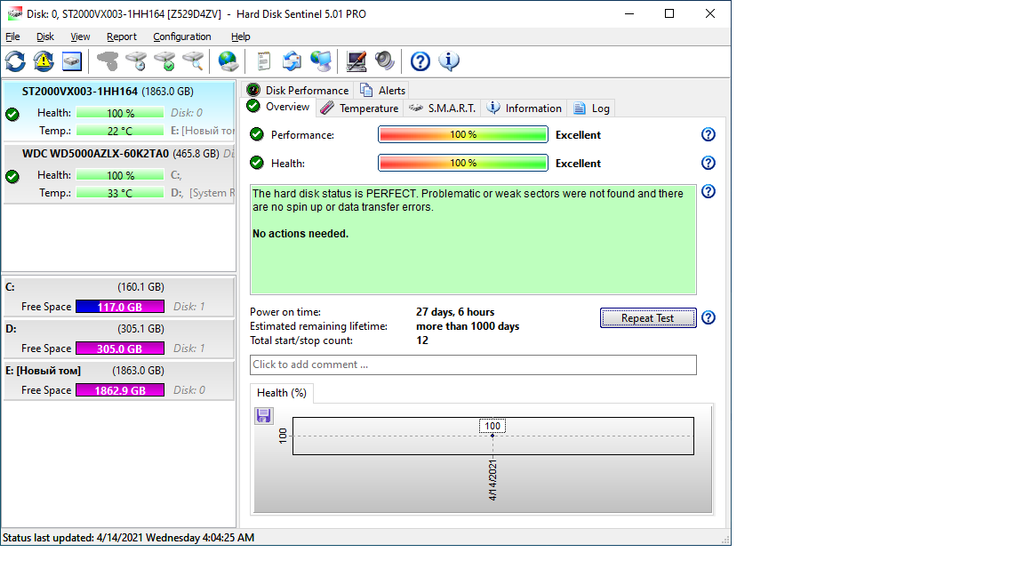1024x576 pixels.
Task: Click the save floppy icon in health chart
Action: pos(264,415)
